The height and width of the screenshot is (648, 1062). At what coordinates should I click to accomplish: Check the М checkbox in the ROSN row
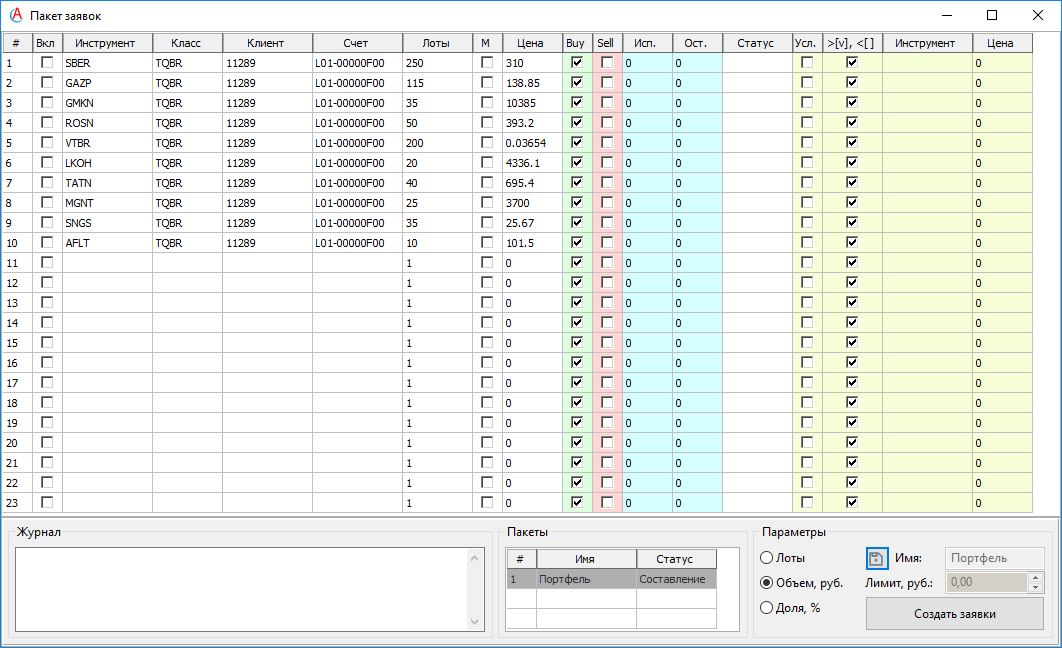[x=487, y=123]
